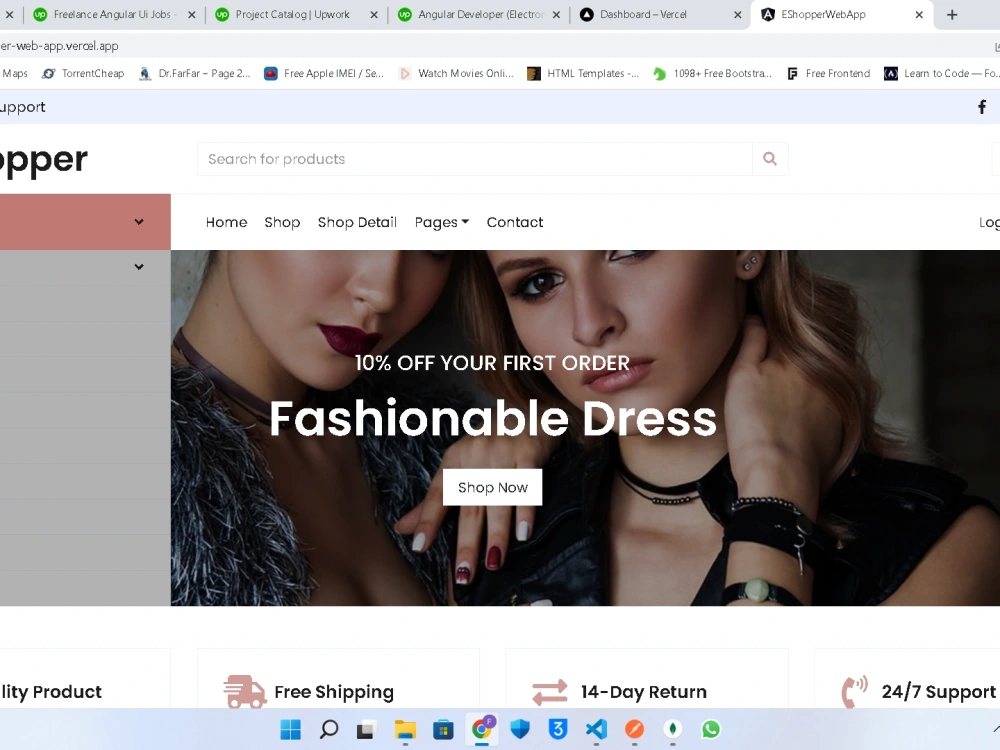Viewport: 1000px width, 750px height.
Task: Click the browser address bar URL
Action: pyautogui.click(x=59, y=46)
